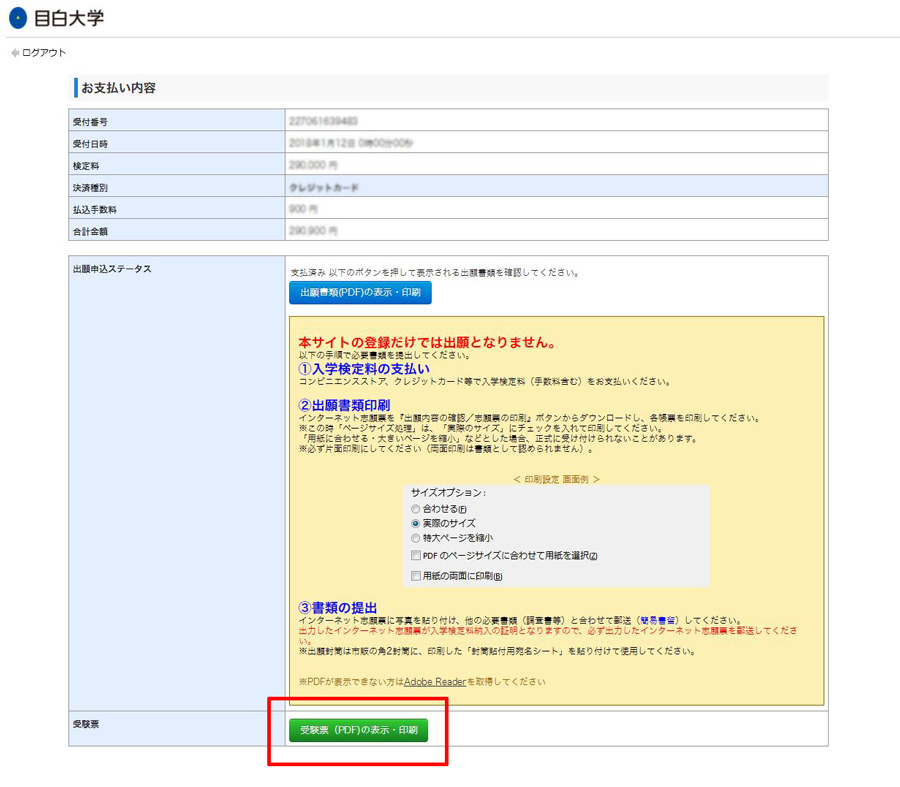The height and width of the screenshot is (787, 900).
Task: Click the ②出願書類印刷 heading
Action: point(344,405)
